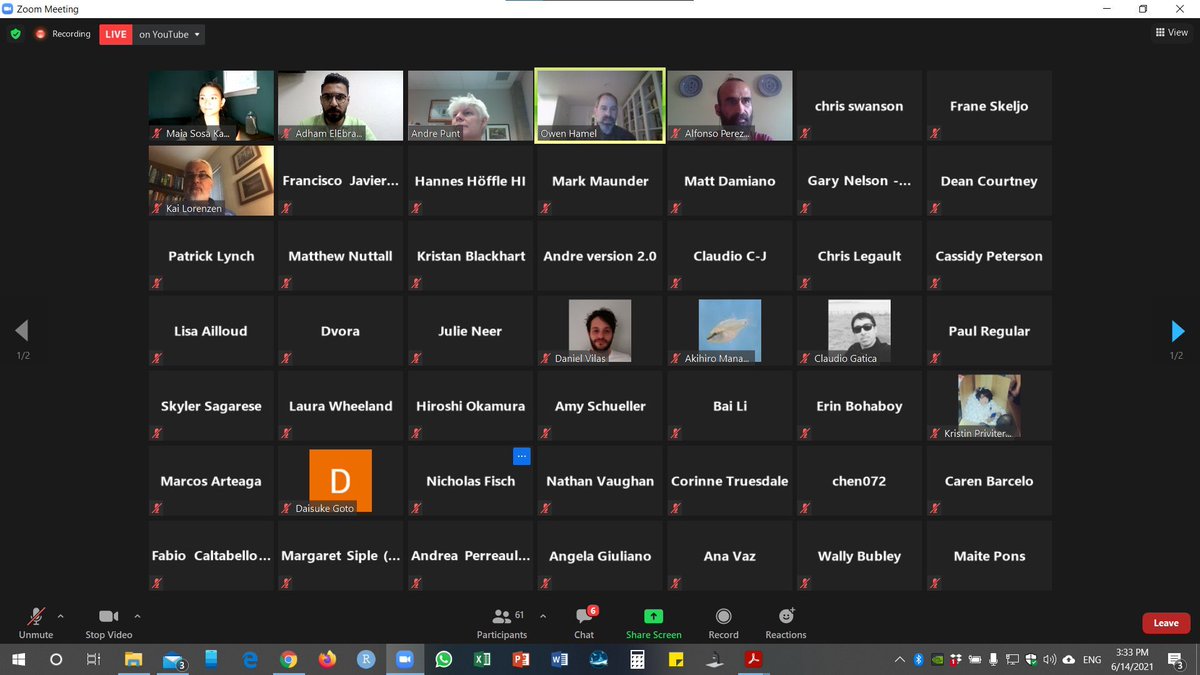Open Excel from taskbar

(482, 660)
